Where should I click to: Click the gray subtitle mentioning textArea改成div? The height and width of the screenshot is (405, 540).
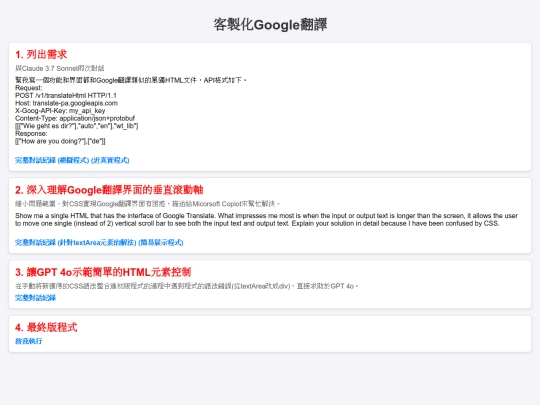(x=187, y=286)
